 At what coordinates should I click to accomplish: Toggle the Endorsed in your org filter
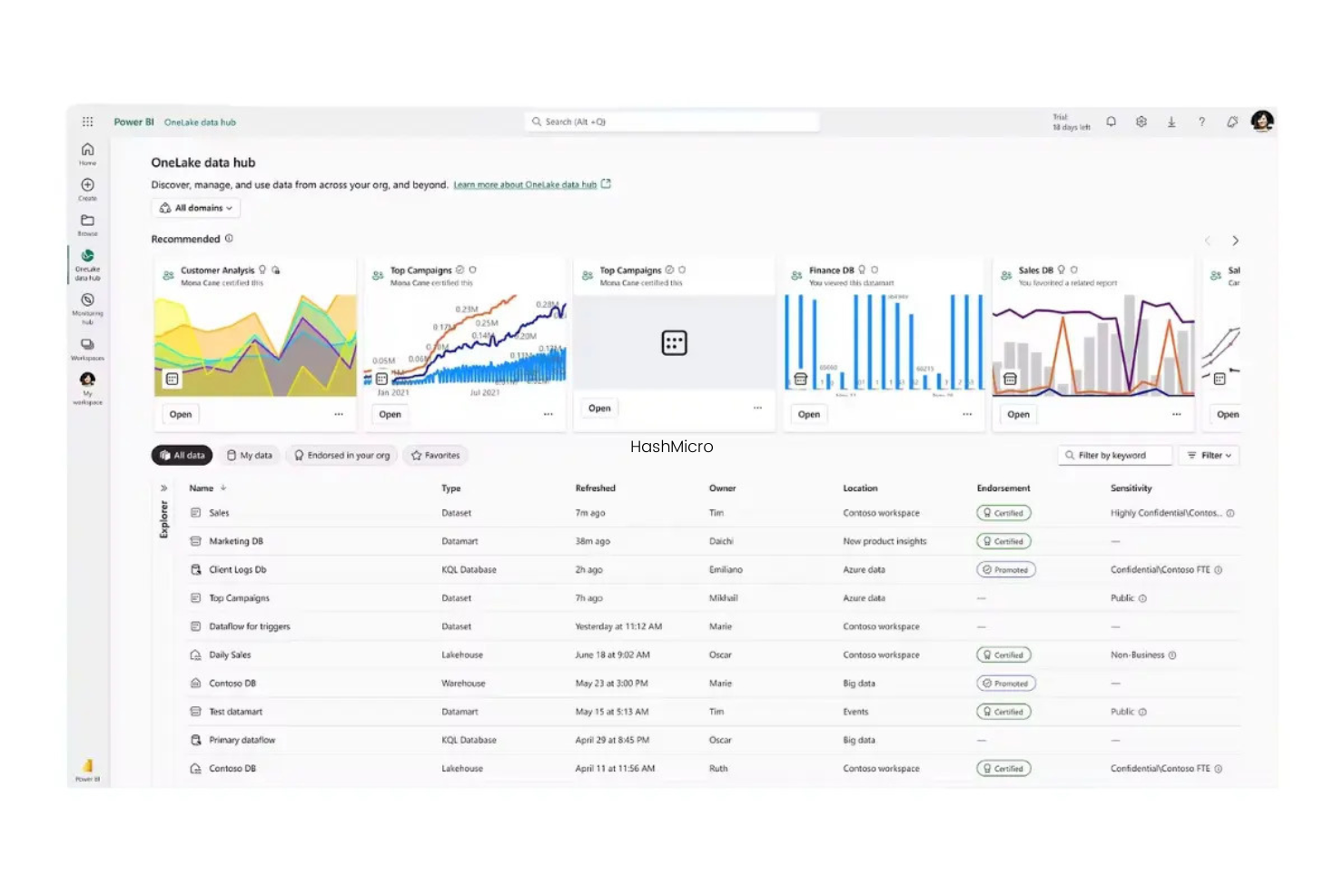point(341,455)
